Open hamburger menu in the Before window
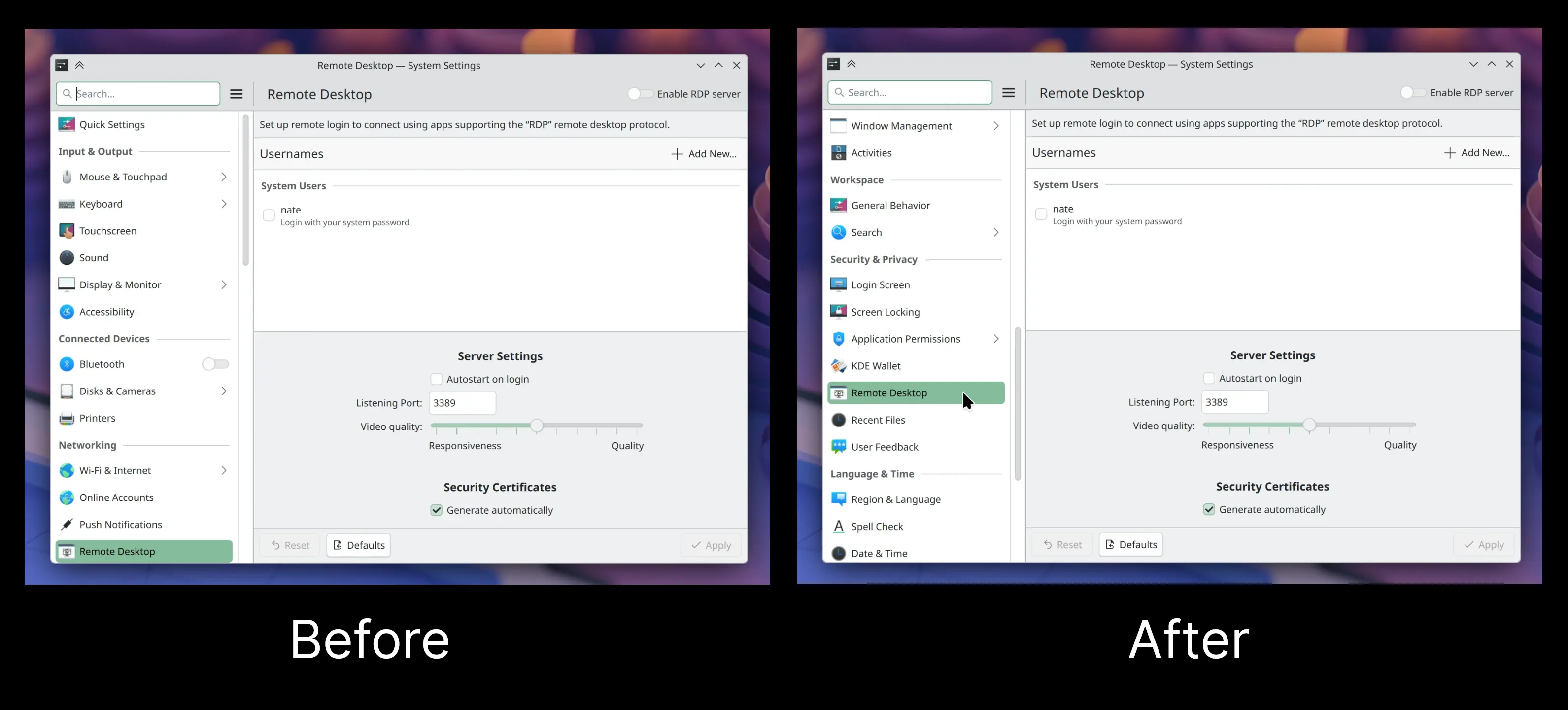 pyautogui.click(x=236, y=94)
